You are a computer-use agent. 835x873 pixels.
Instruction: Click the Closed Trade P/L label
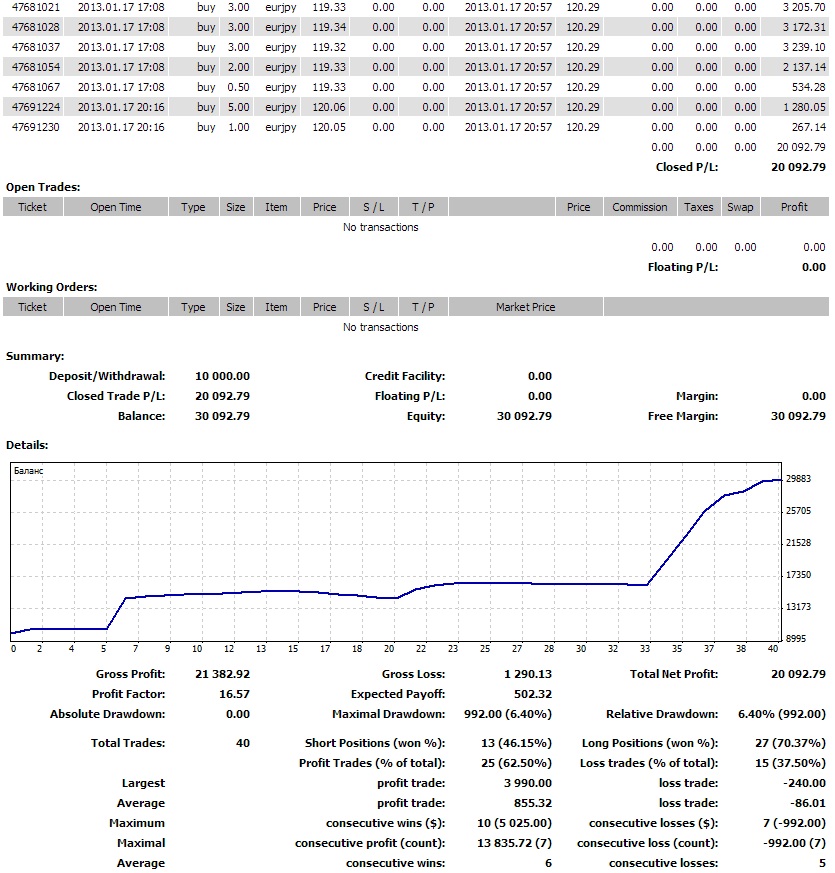pos(116,396)
